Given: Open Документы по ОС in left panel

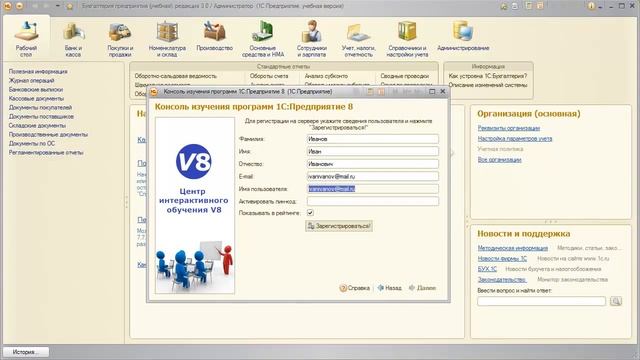Looking at the screenshot, I should pos(32,143).
